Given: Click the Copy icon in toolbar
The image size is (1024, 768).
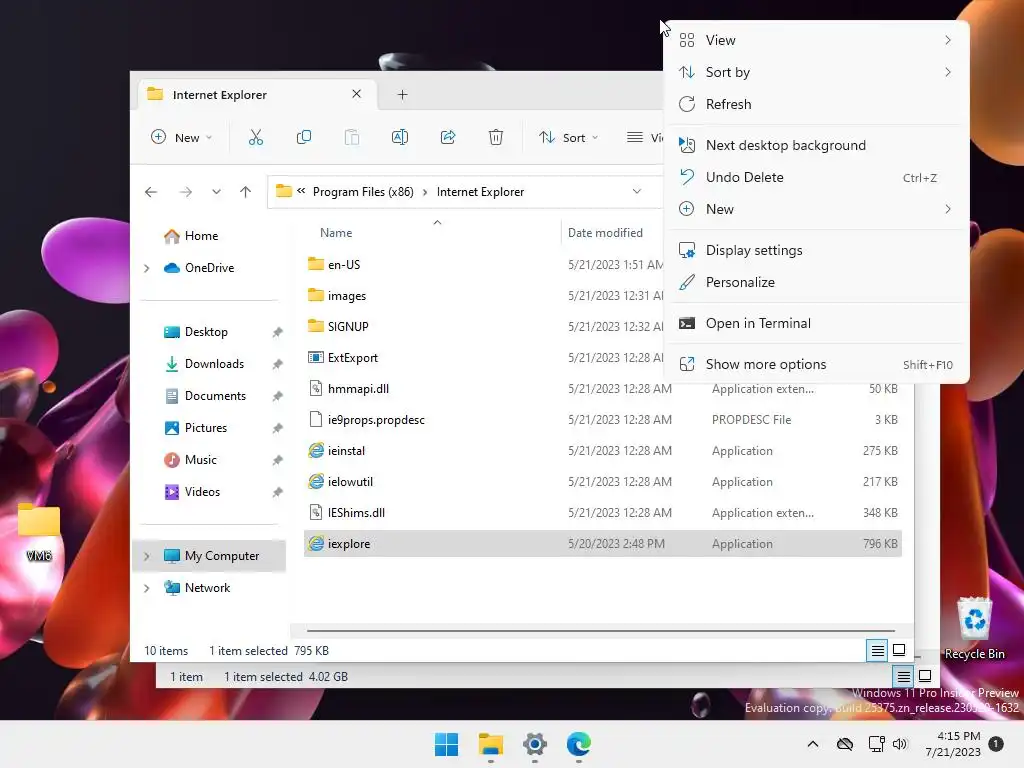Looking at the screenshot, I should tap(304, 137).
